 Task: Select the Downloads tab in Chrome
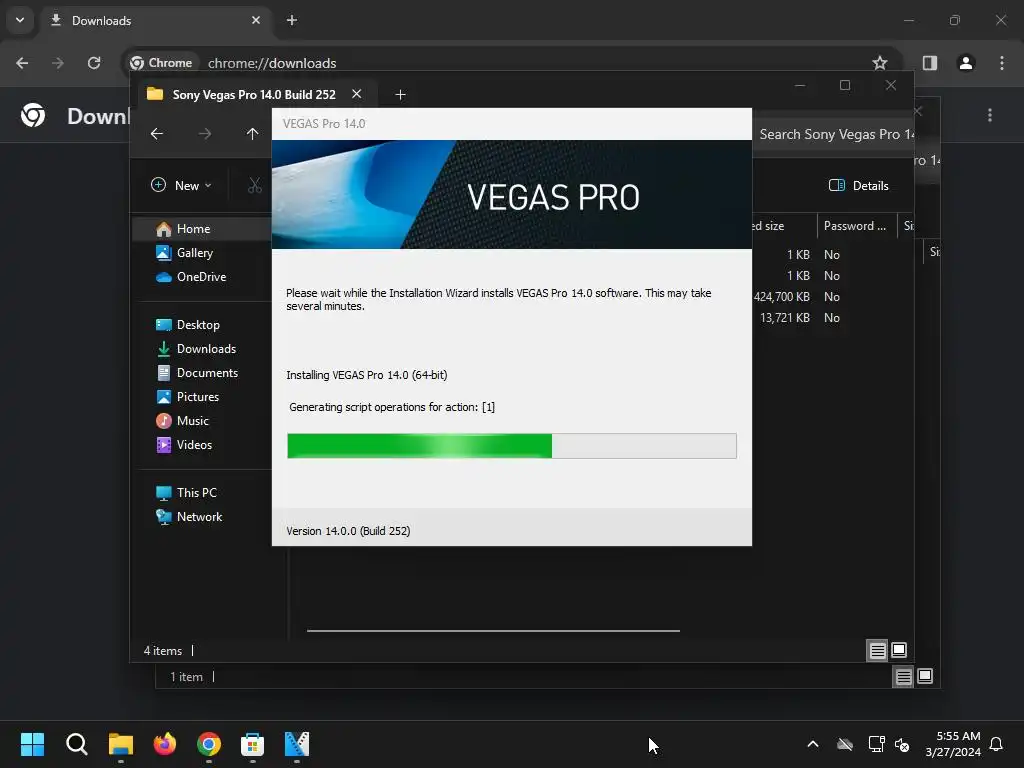pos(157,20)
